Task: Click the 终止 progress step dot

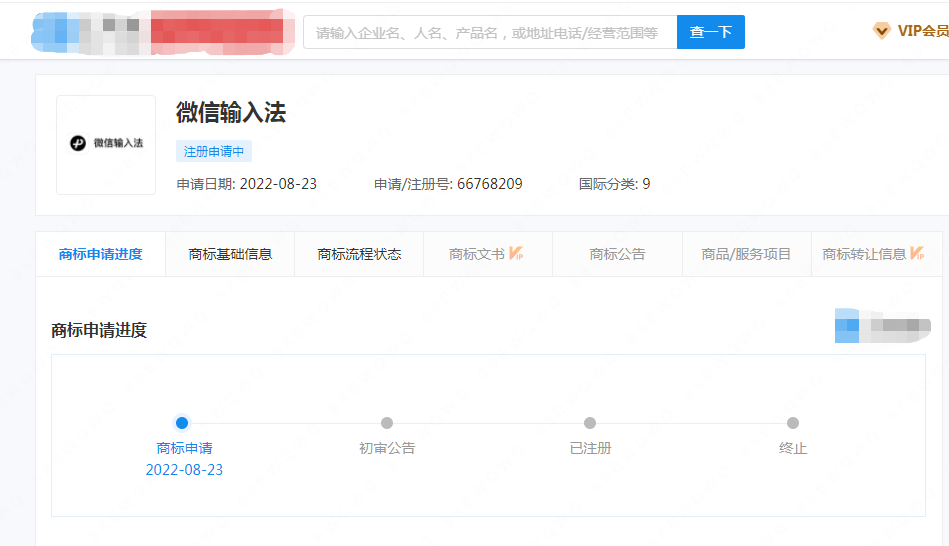Action: pyautogui.click(x=793, y=423)
